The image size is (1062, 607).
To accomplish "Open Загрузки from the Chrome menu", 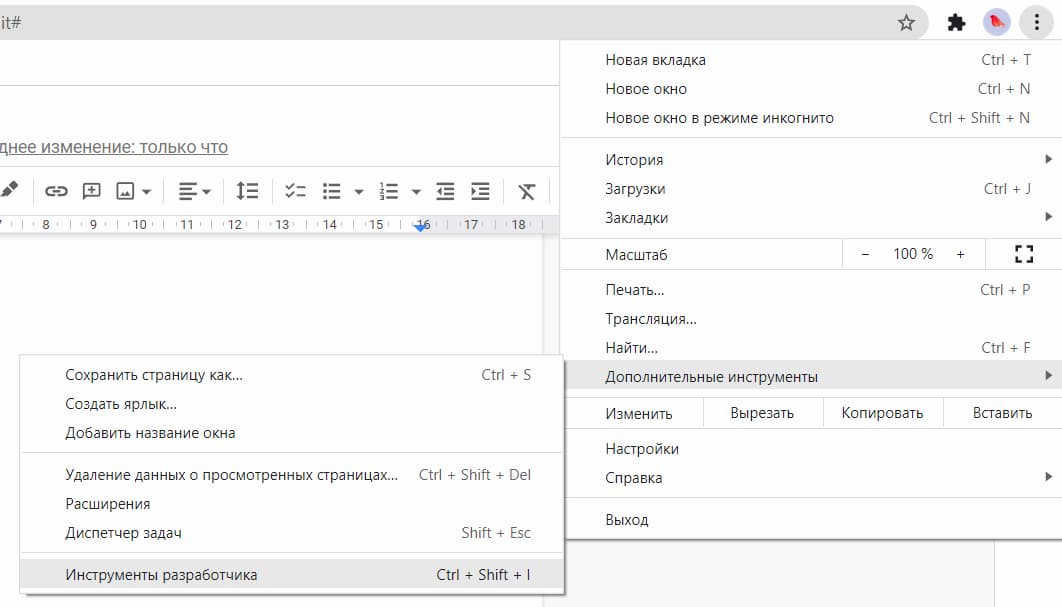I will pyautogui.click(x=811, y=189).
